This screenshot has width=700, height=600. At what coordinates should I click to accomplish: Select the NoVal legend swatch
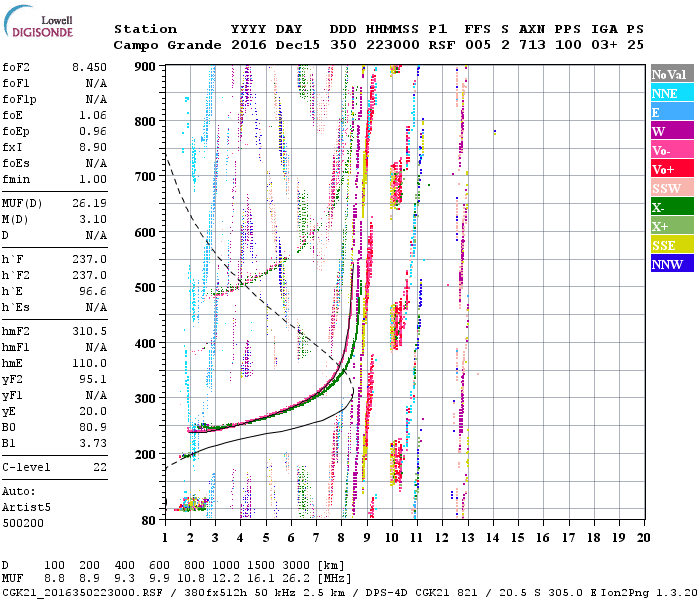672,74
